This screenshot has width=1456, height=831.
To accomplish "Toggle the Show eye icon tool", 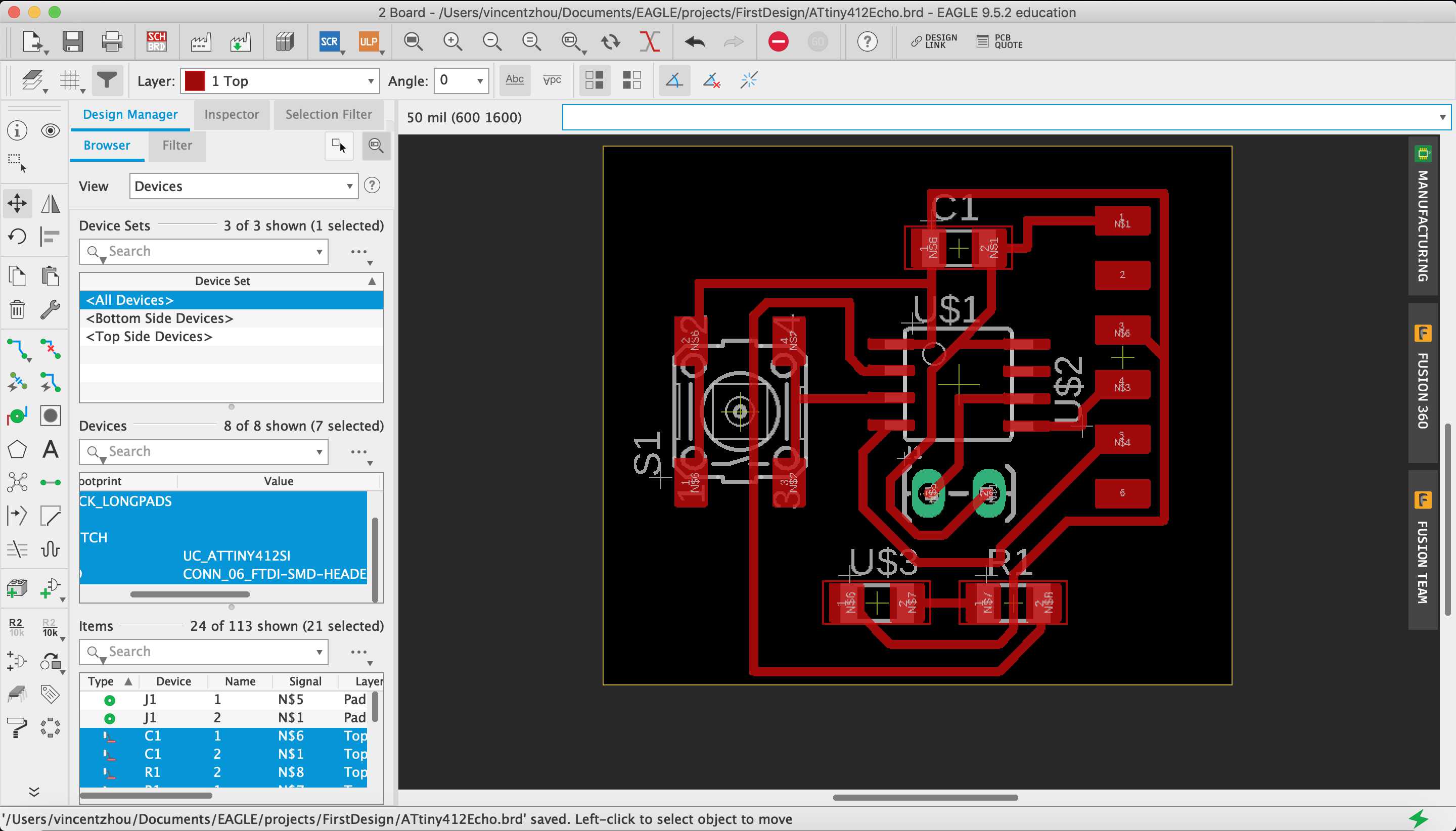I will pos(50,131).
